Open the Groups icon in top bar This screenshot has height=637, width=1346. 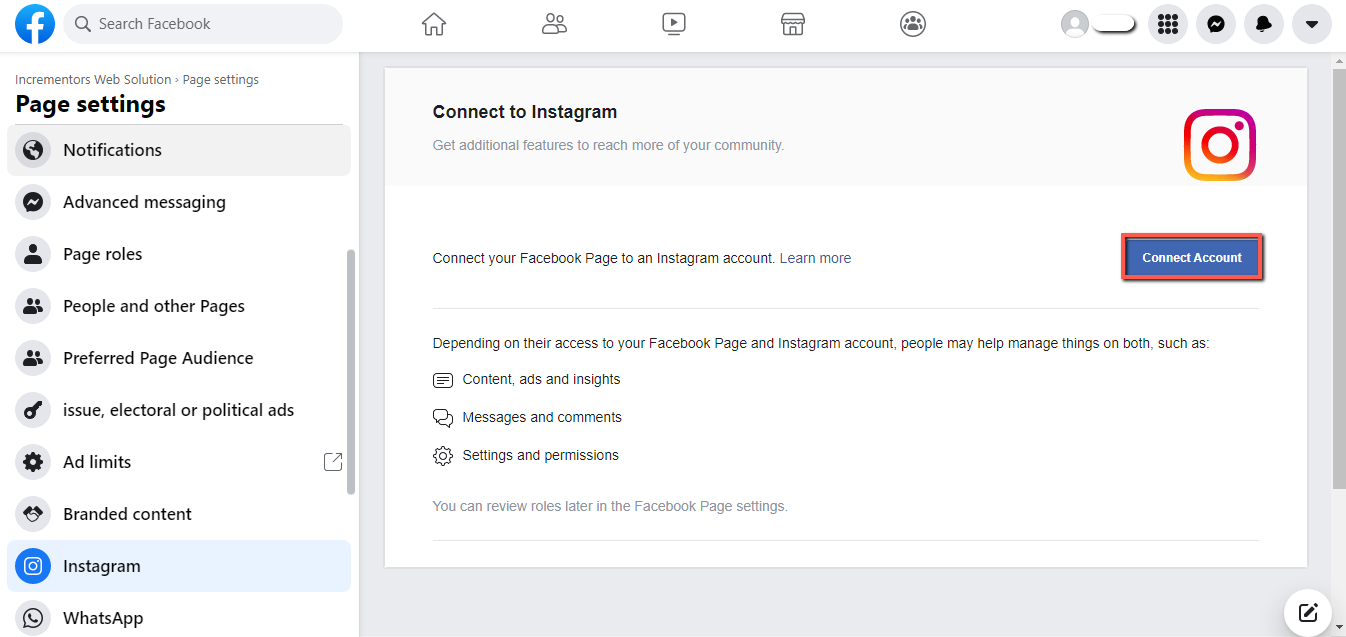point(913,24)
